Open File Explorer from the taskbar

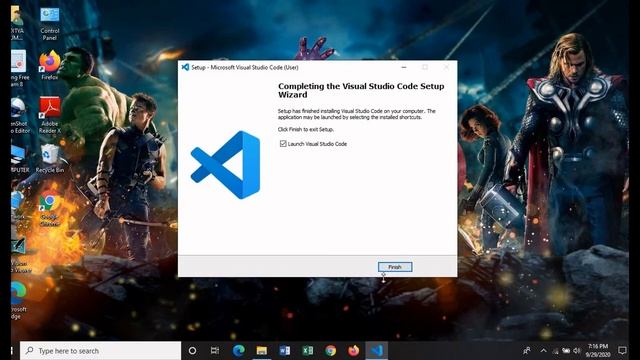[x=262, y=351]
